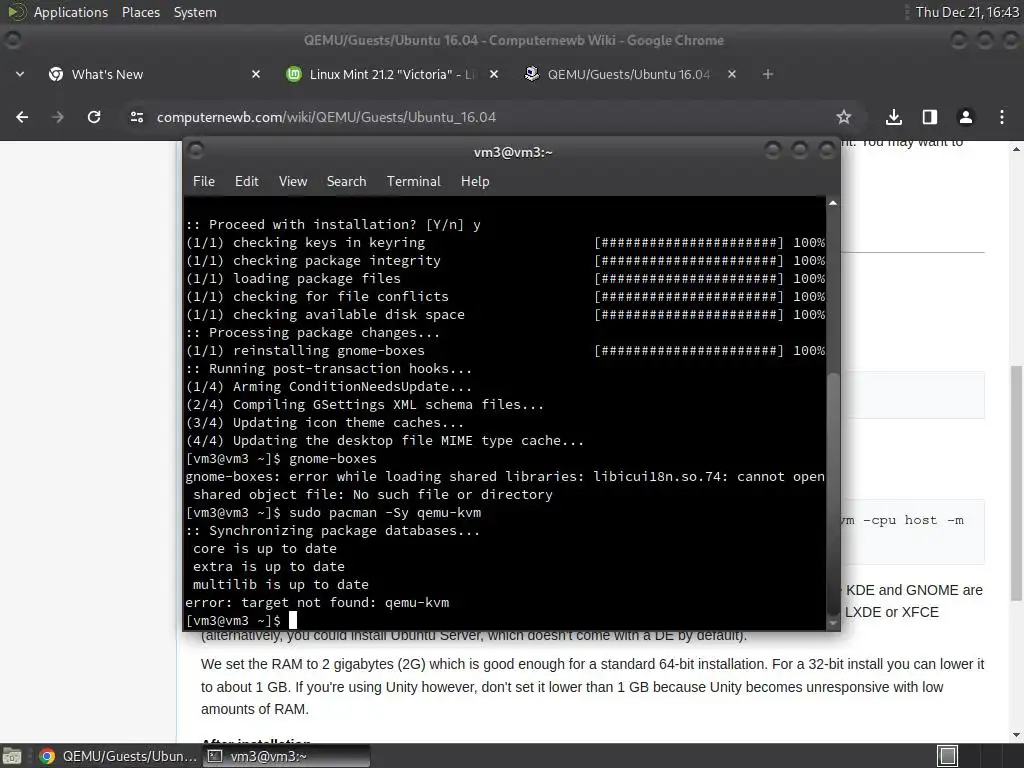Screen dimensions: 1024x768
Task: Click terminal scrollbar down arrow
Action: point(833,624)
